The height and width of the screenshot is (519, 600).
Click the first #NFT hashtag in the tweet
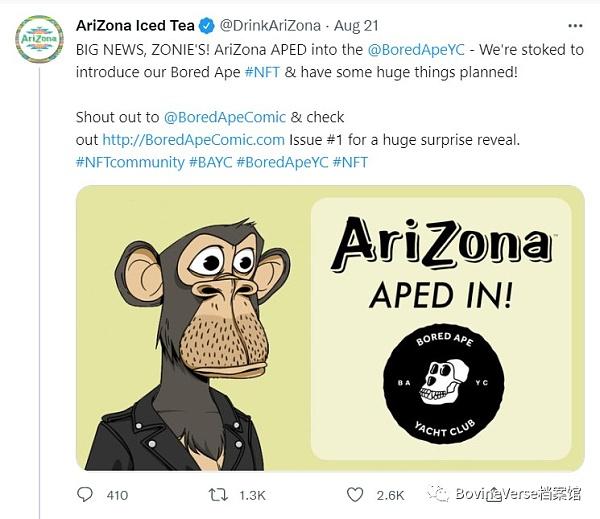262,72
